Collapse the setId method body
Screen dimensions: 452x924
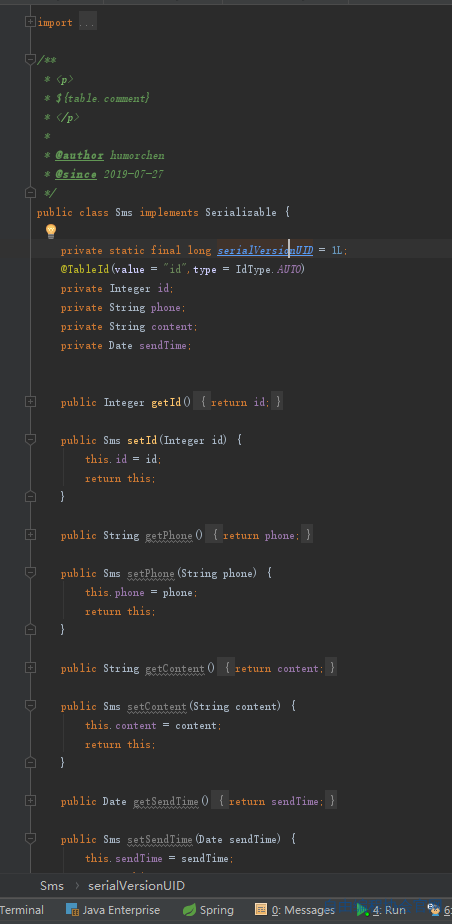tap(30, 440)
